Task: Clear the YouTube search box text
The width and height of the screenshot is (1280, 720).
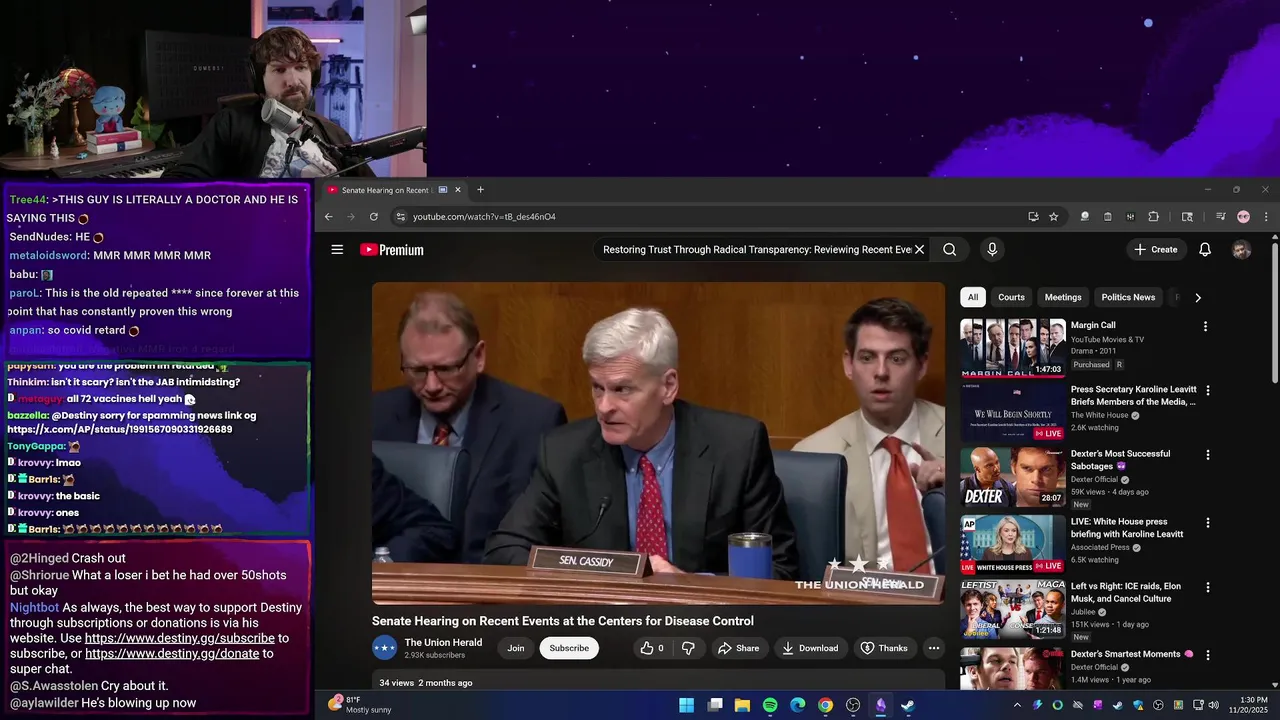Action: [919, 250]
